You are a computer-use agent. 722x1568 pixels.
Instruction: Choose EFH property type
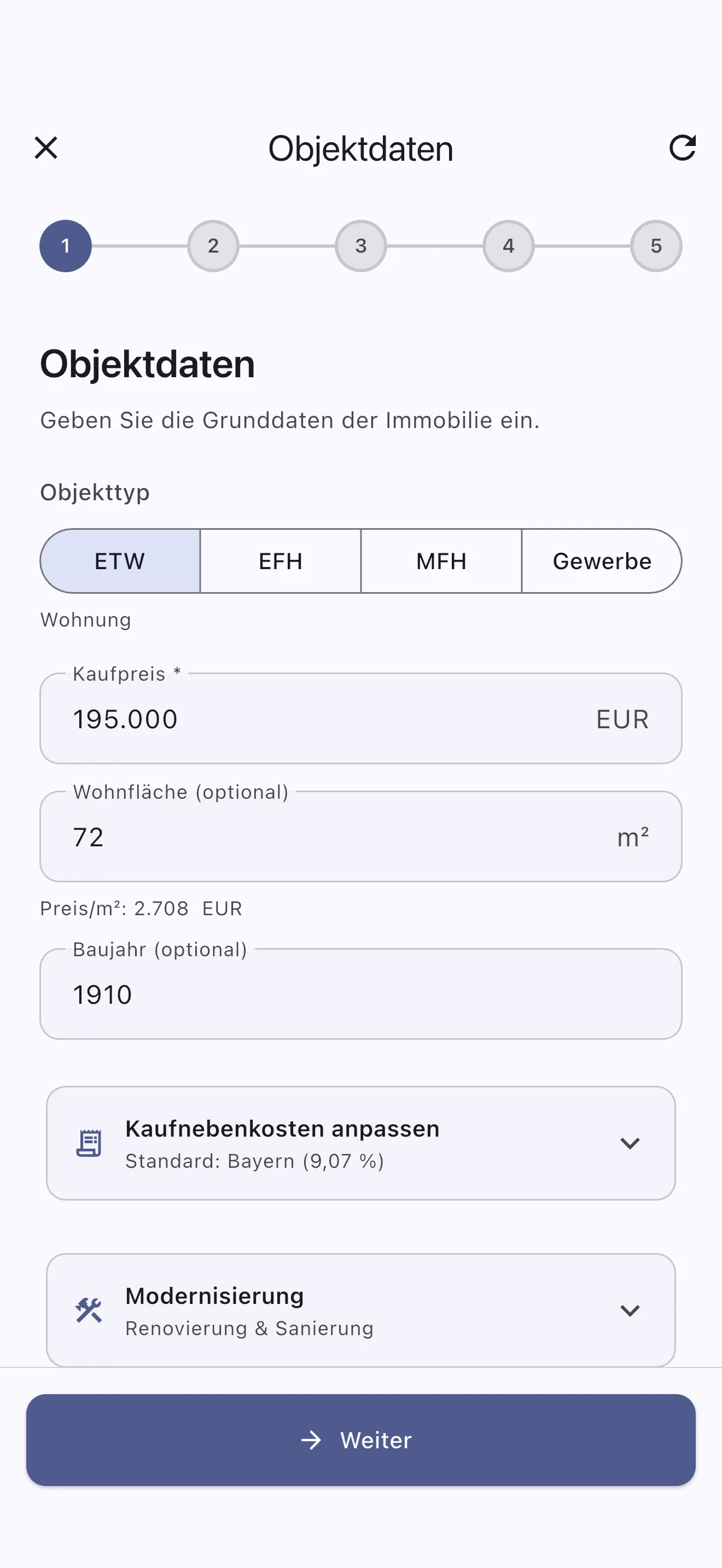point(281,561)
